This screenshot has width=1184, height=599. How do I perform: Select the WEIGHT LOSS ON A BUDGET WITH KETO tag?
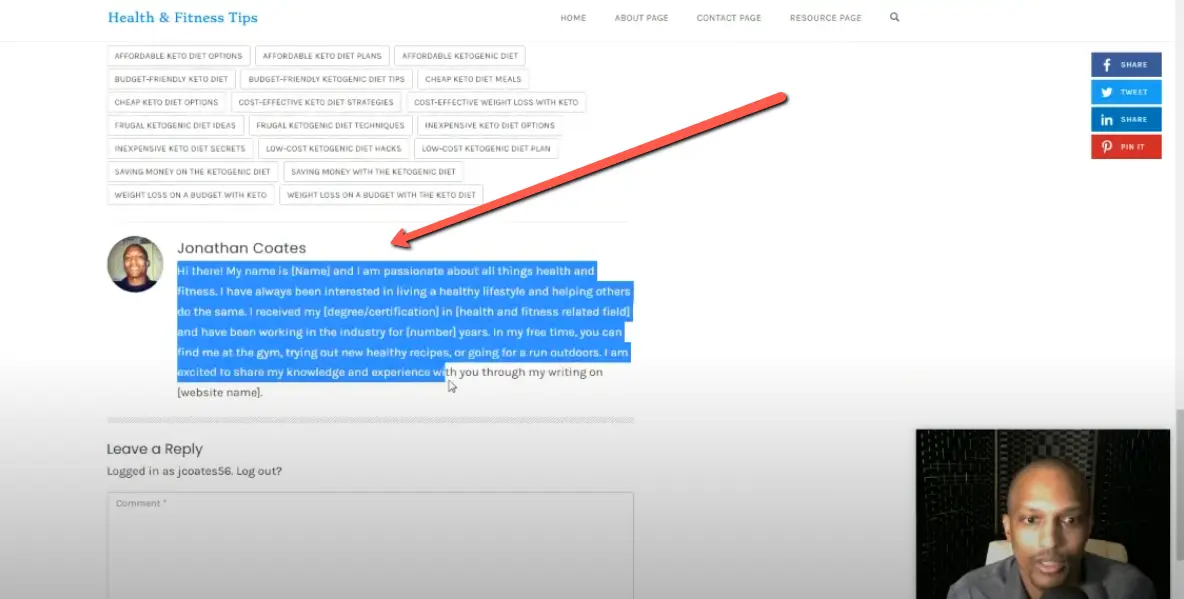(191, 194)
